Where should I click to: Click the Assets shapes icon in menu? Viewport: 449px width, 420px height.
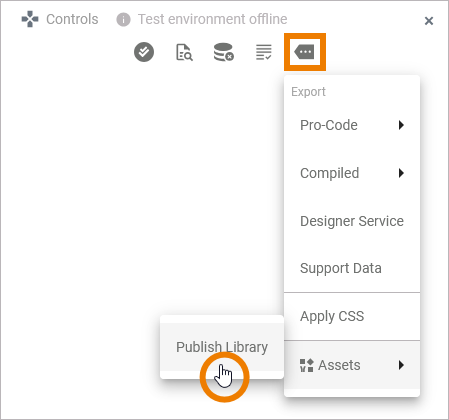click(x=307, y=365)
